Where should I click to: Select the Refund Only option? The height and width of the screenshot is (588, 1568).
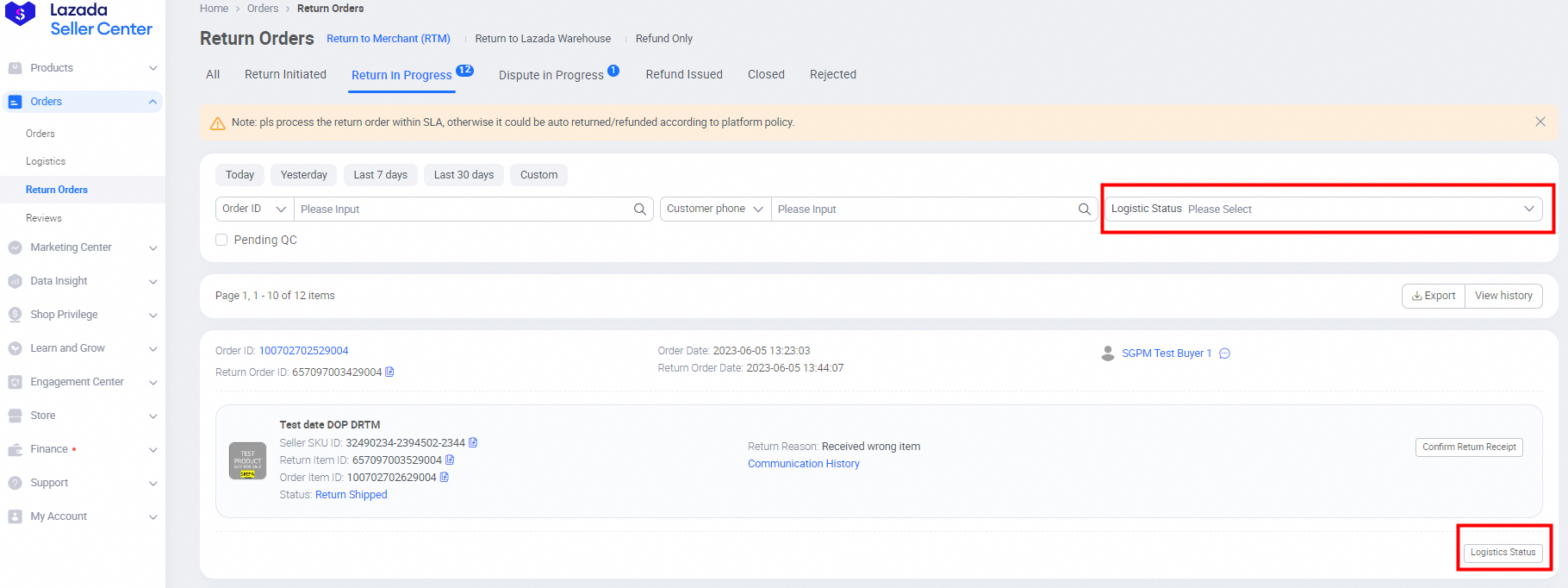pyautogui.click(x=664, y=39)
